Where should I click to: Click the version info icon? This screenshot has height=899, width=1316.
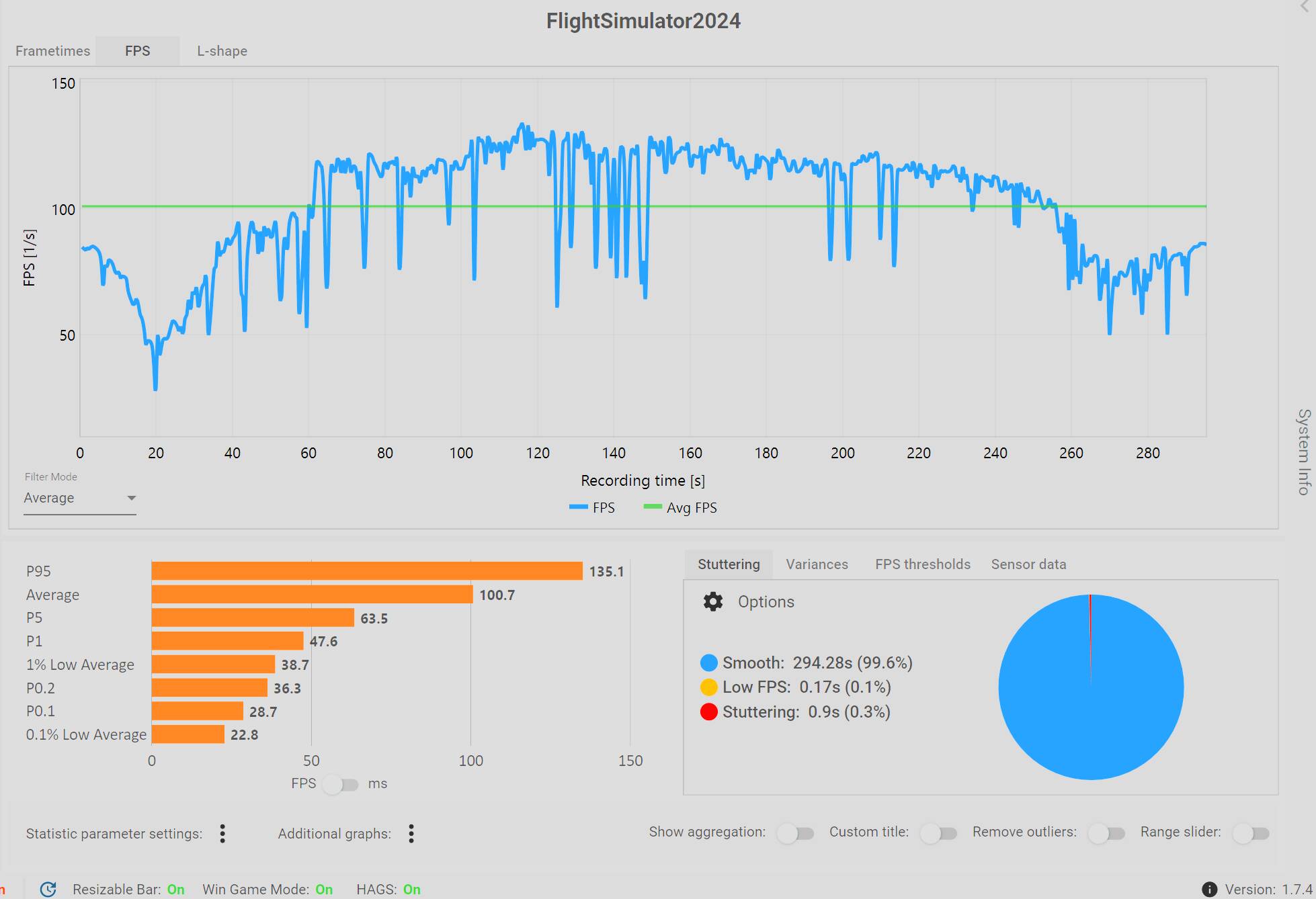1209,889
